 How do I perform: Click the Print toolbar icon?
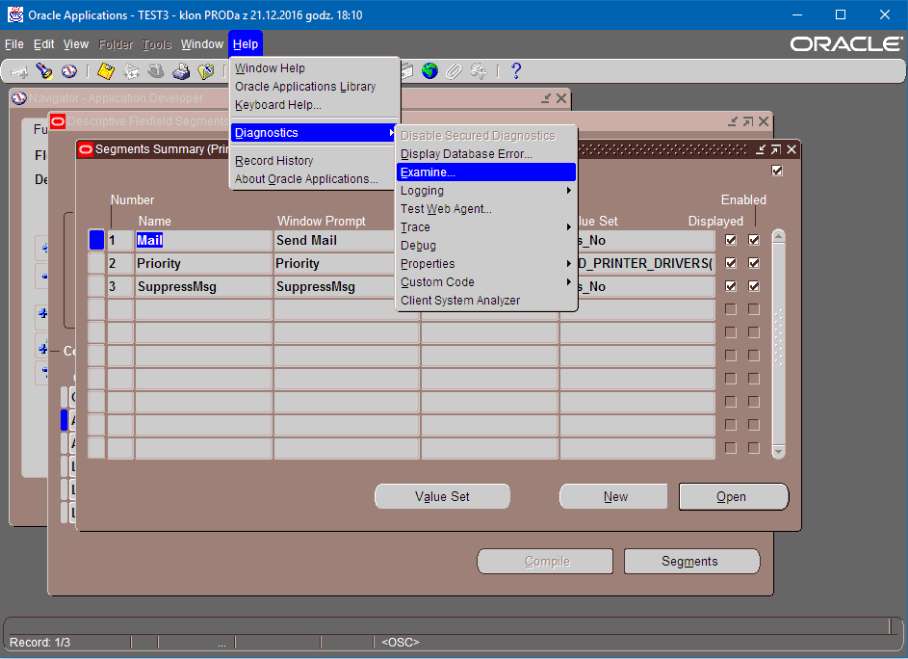[x=181, y=71]
